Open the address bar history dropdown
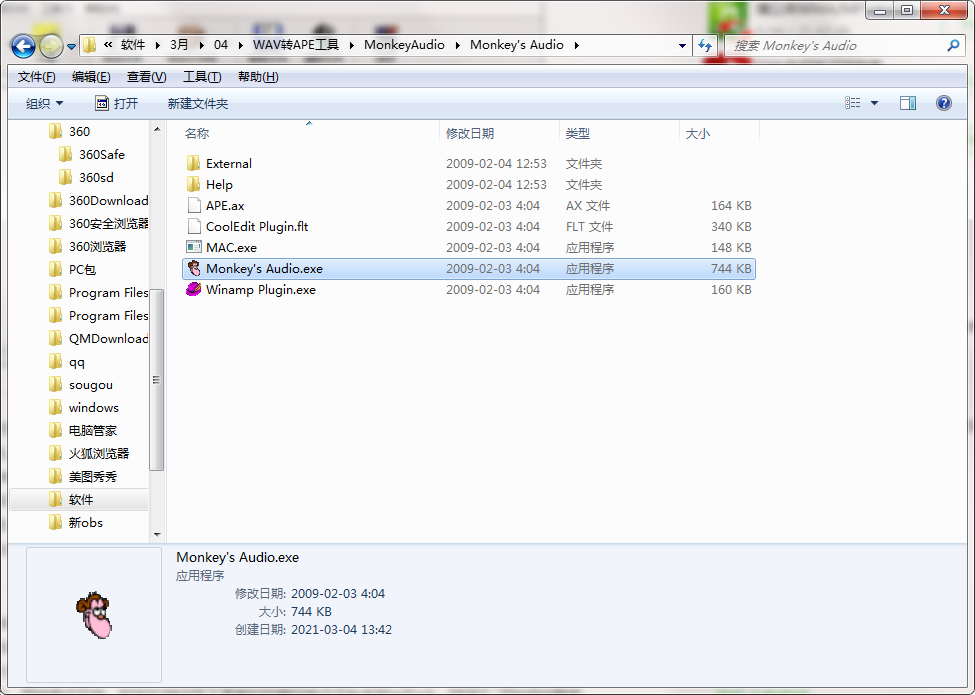Screen dimensions: 975x695 click(x=682, y=45)
